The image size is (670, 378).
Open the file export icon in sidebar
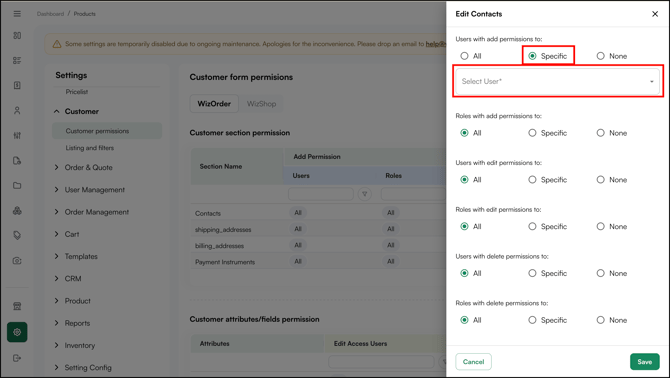(x=17, y=161)
